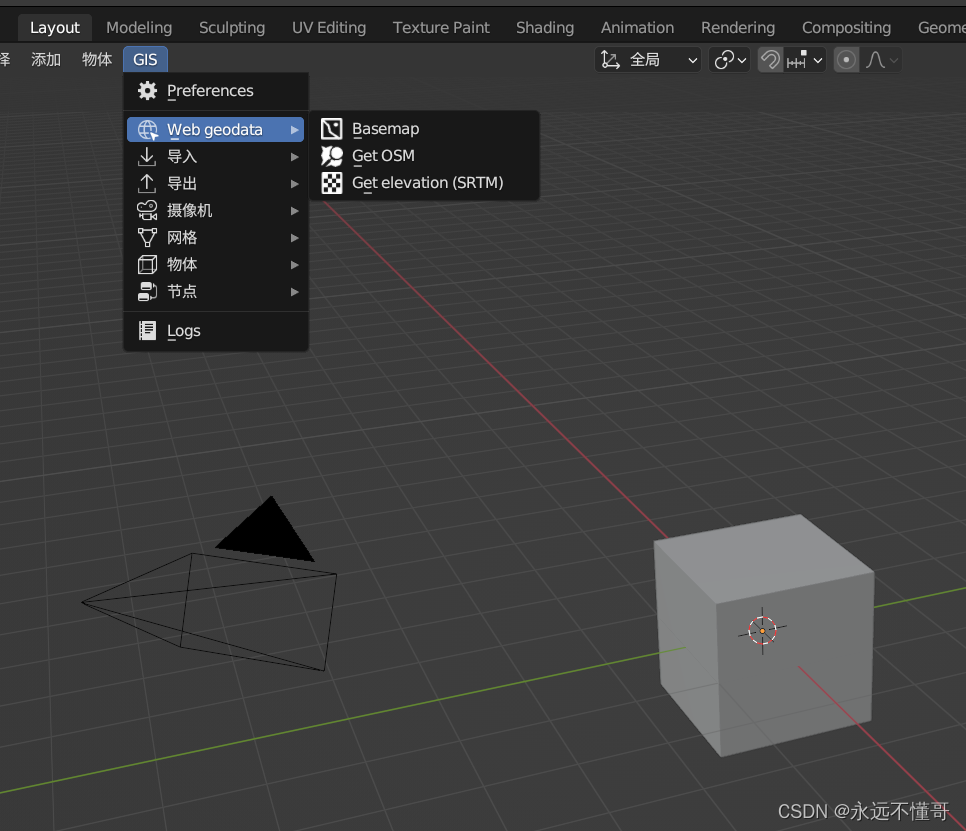Click the mesh icon beside 网格

147,238
